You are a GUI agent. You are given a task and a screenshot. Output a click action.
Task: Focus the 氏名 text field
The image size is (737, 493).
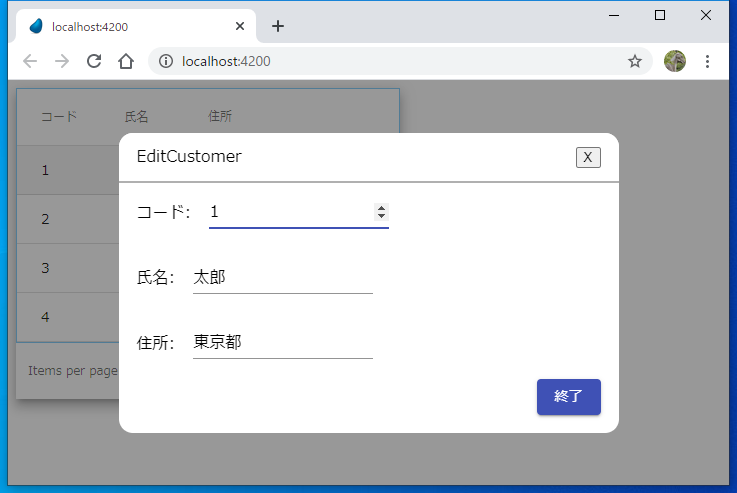click(x=282, y=277)
